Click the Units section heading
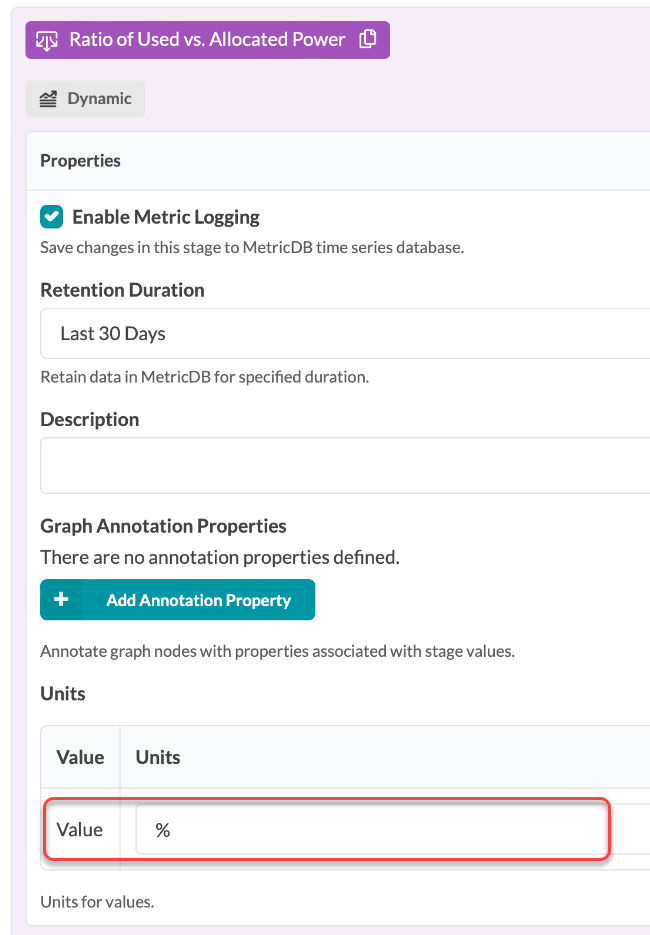The height and width of the screenshot is (935, 650). coord(63,693)
